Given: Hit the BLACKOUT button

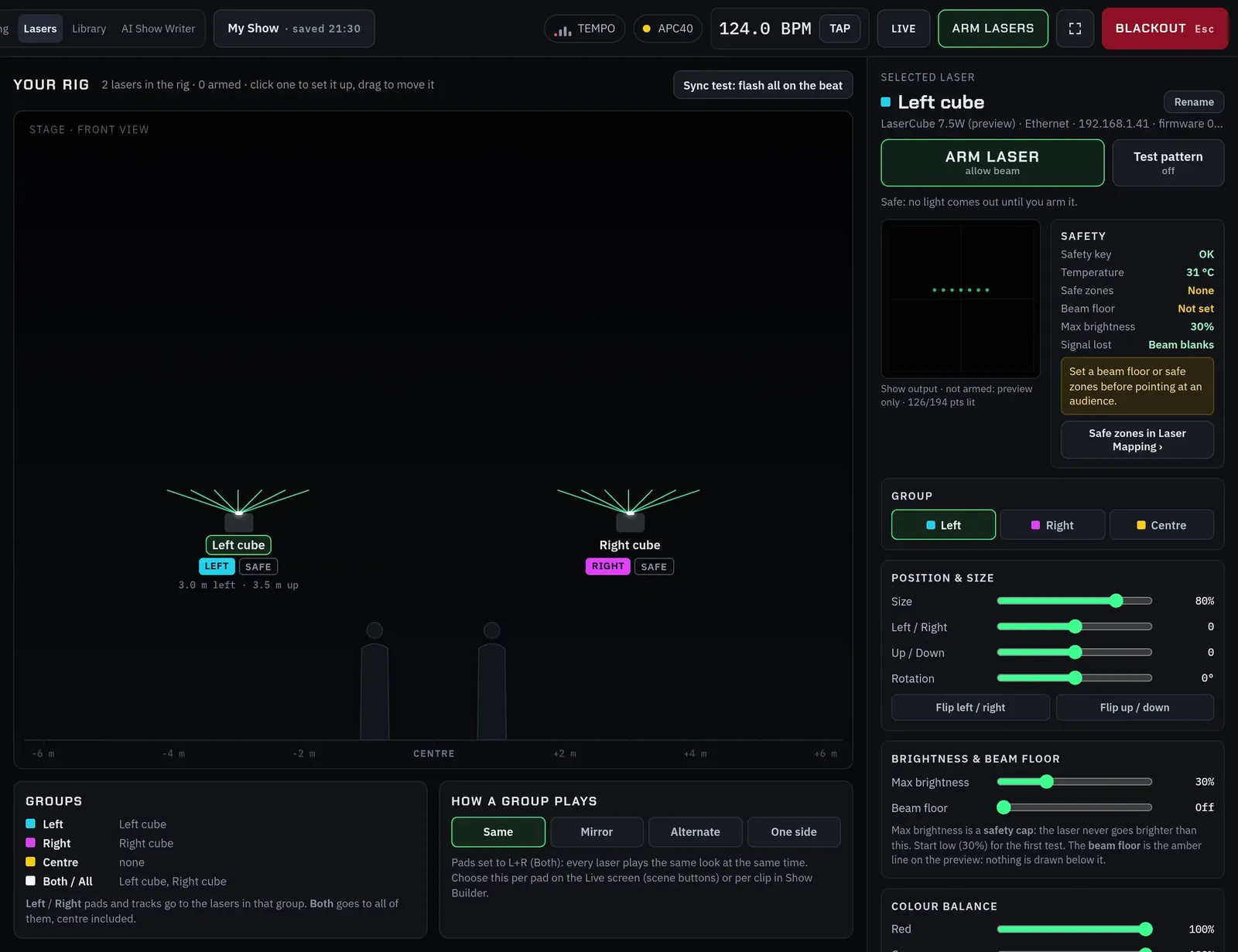Looking at the screenshot, I should [1164, 29].
